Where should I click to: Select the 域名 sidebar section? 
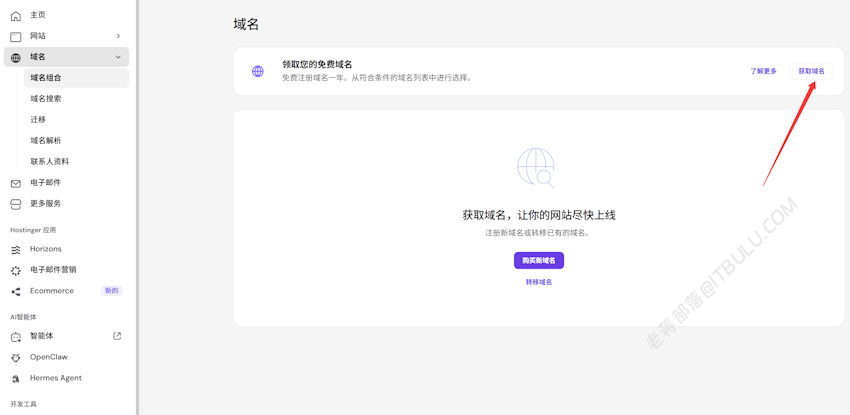66,57
